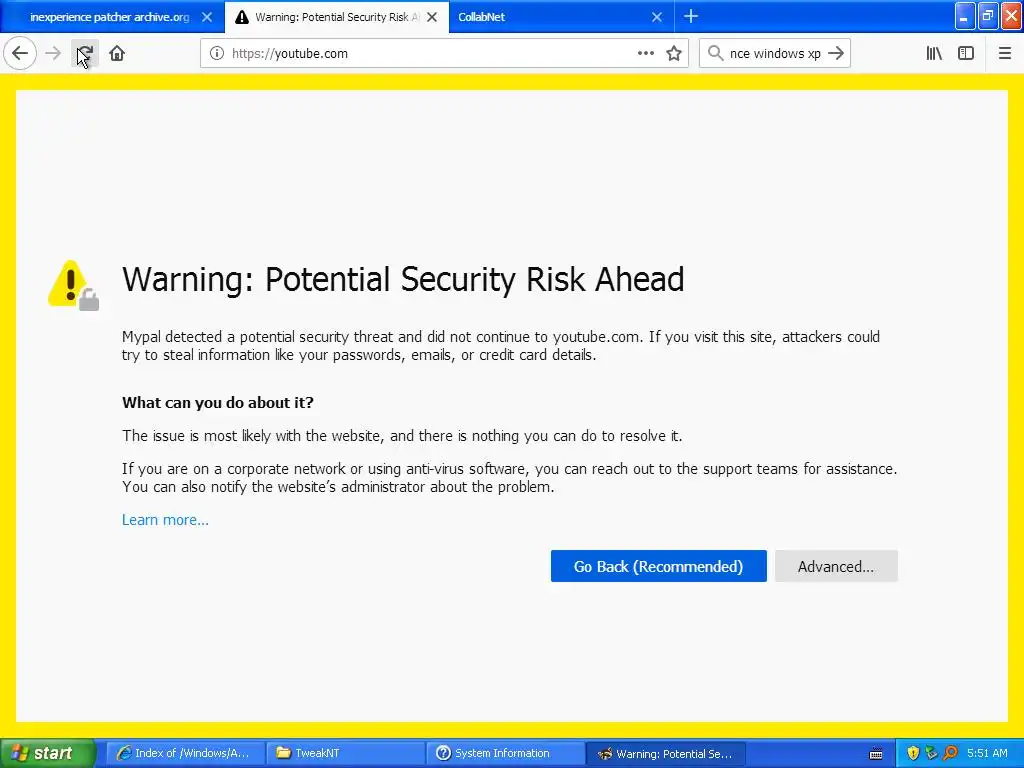Open the Library icon
This screenshot has width=1024, height=768.
(x=934, y=54)
